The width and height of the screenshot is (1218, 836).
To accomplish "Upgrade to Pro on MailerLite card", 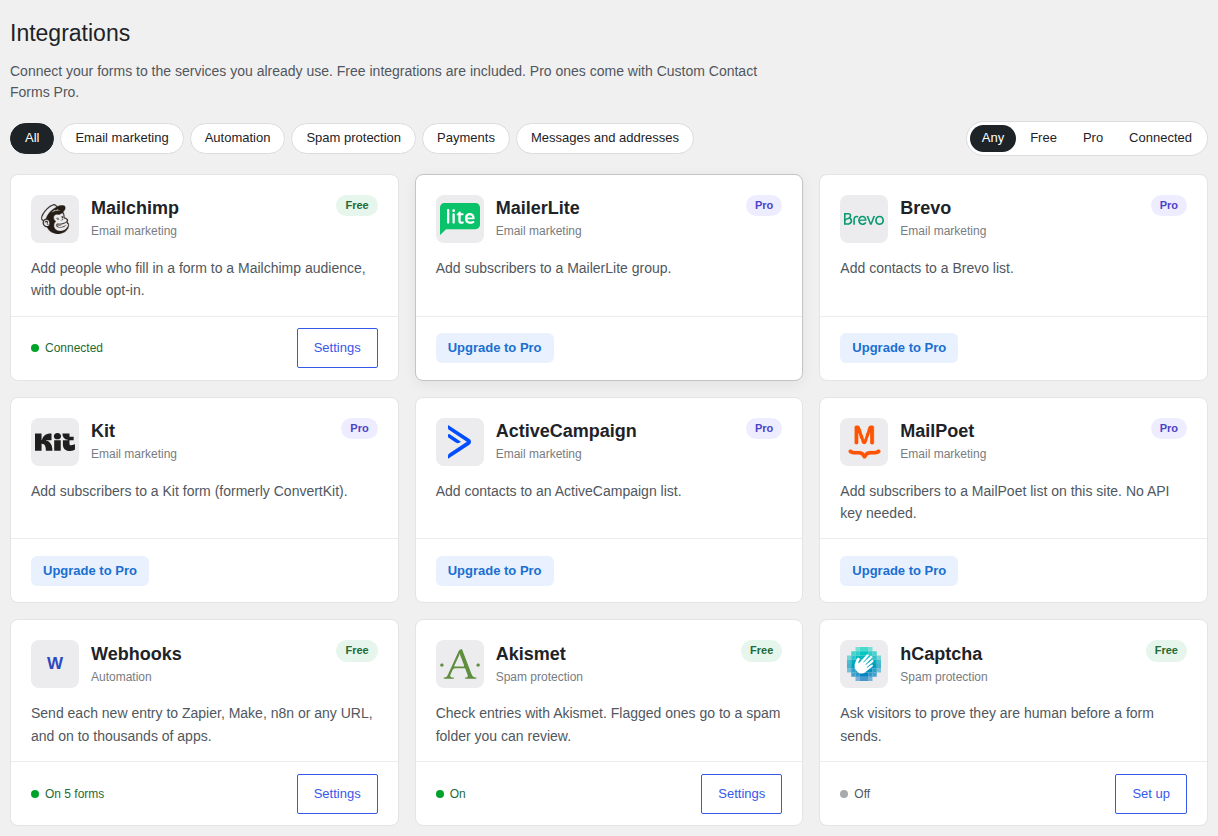I will [495, 348].
